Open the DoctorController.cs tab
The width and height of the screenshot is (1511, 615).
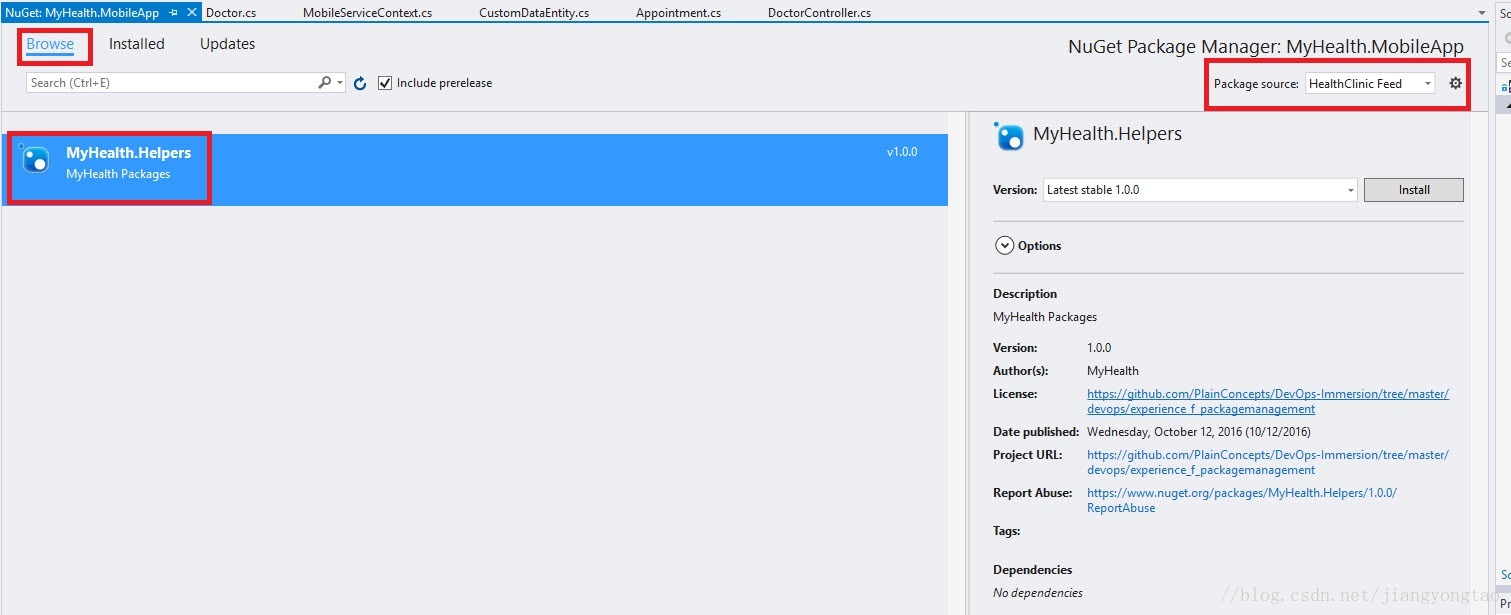click(819, 13)
